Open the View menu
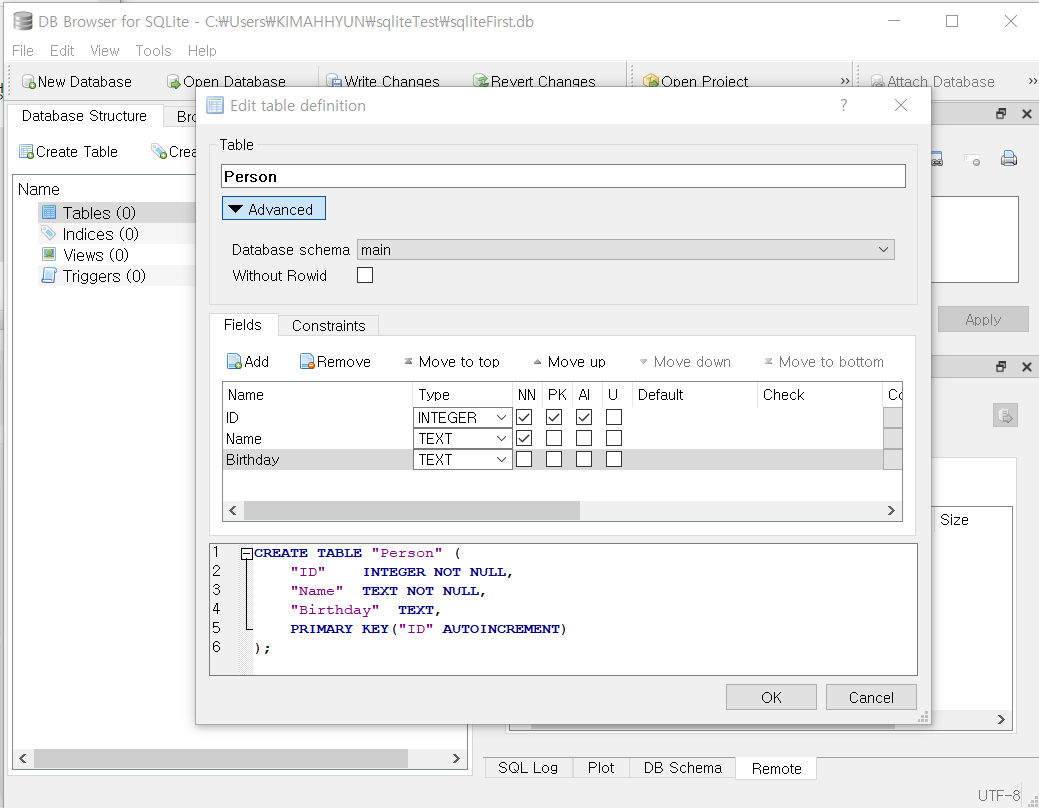 (x=105, y=51)
